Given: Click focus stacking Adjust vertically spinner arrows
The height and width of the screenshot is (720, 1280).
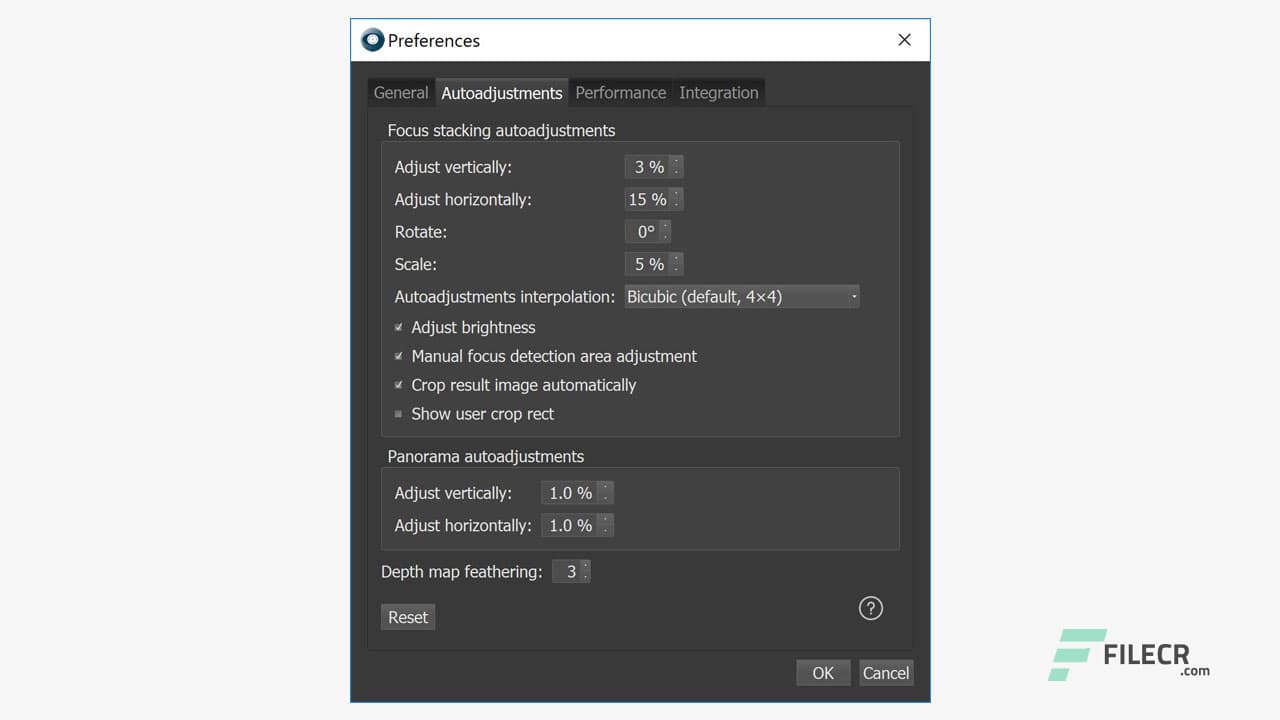Looking at the screenshot, I should (677, 167).
